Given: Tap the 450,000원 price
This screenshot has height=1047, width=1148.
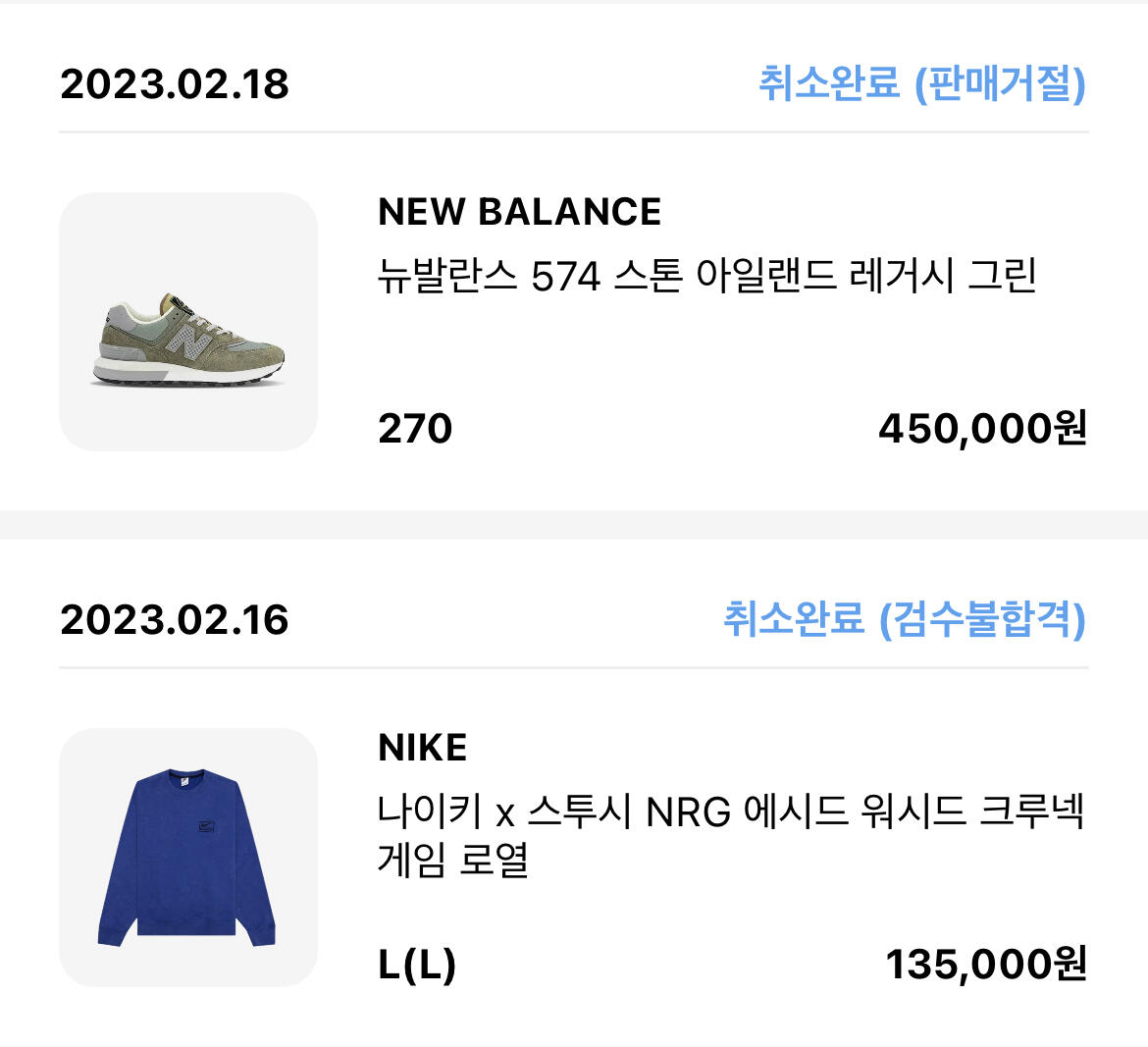Looking at the screenshot, I should (x=982, y=428).
